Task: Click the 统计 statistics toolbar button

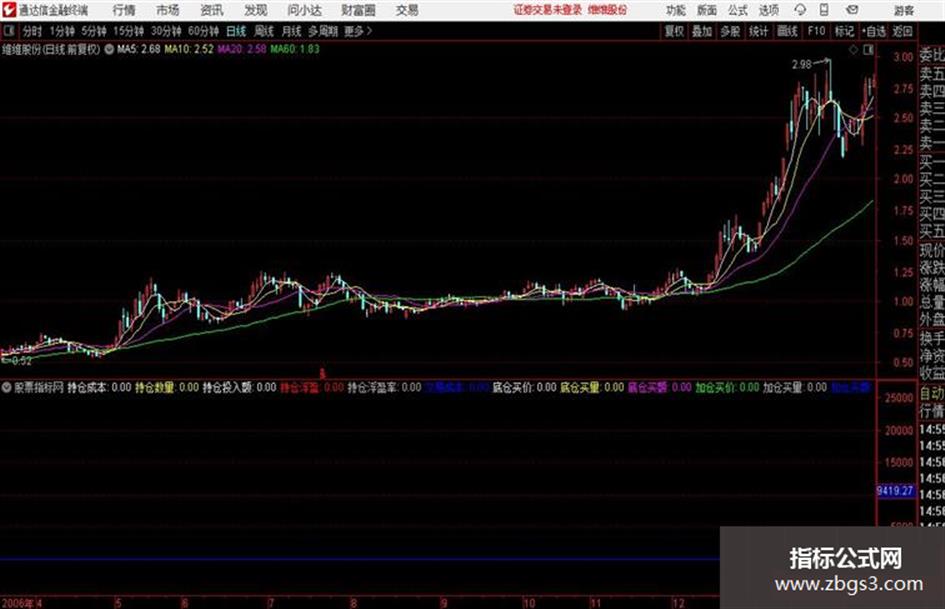Action: pyautogui.click(x=758, y=31)
